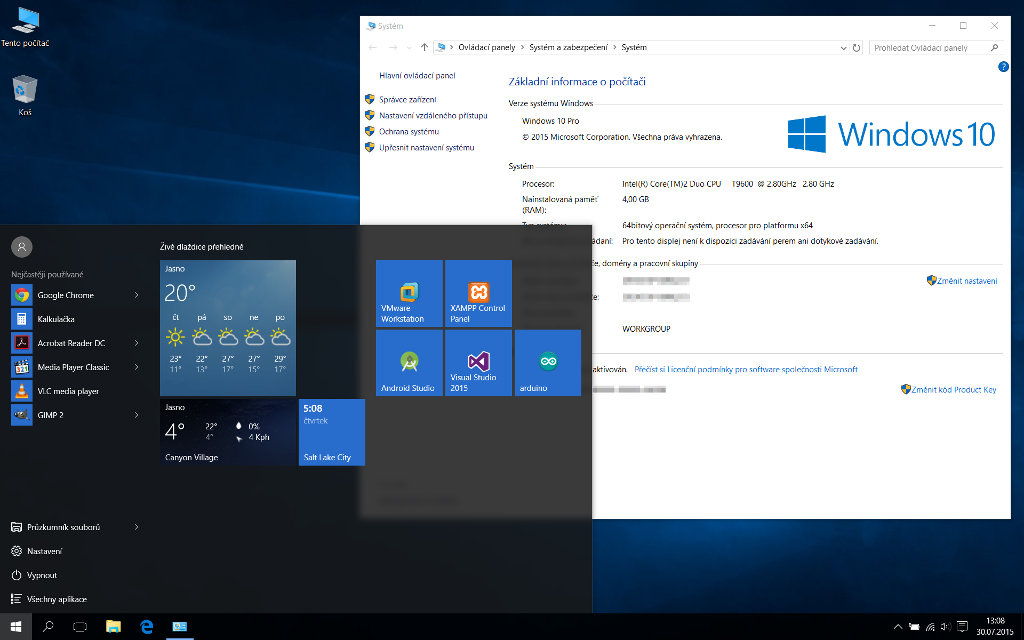This screenshot has width=1024, height=640.
Task: Open address bar history dropdown
Action: pyautogui.click(x=843, y=48)
